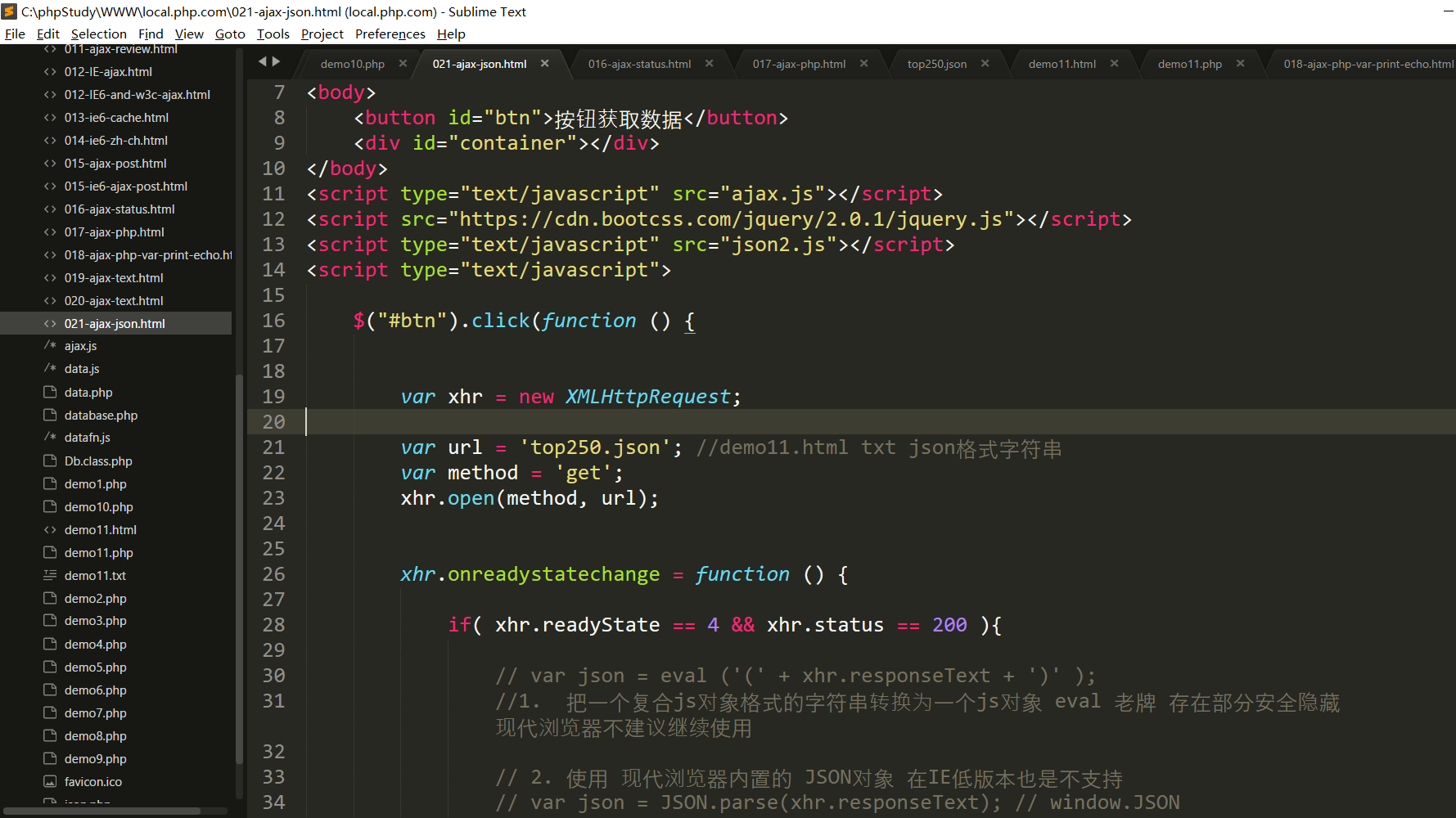Open the Project menu
Image resolution: width=1456 pixels, height=818 pixels.
pyautogui.click(x=322, y=34)
